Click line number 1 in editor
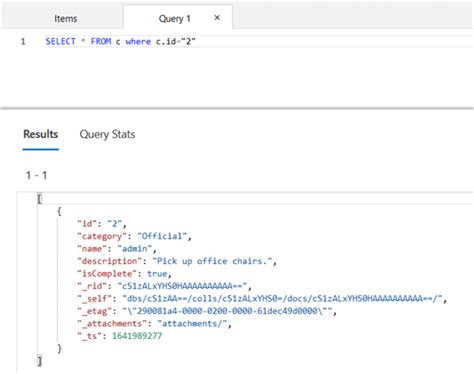This screenshot has width=474, height=374. (23, 41)
